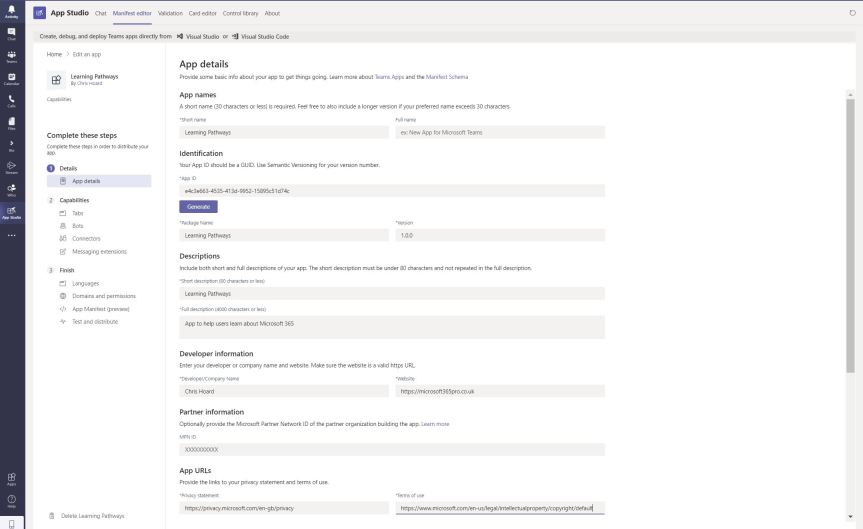Switch to the Validation tab
This screenshot has width=863, height=529.
coord(170,13)
